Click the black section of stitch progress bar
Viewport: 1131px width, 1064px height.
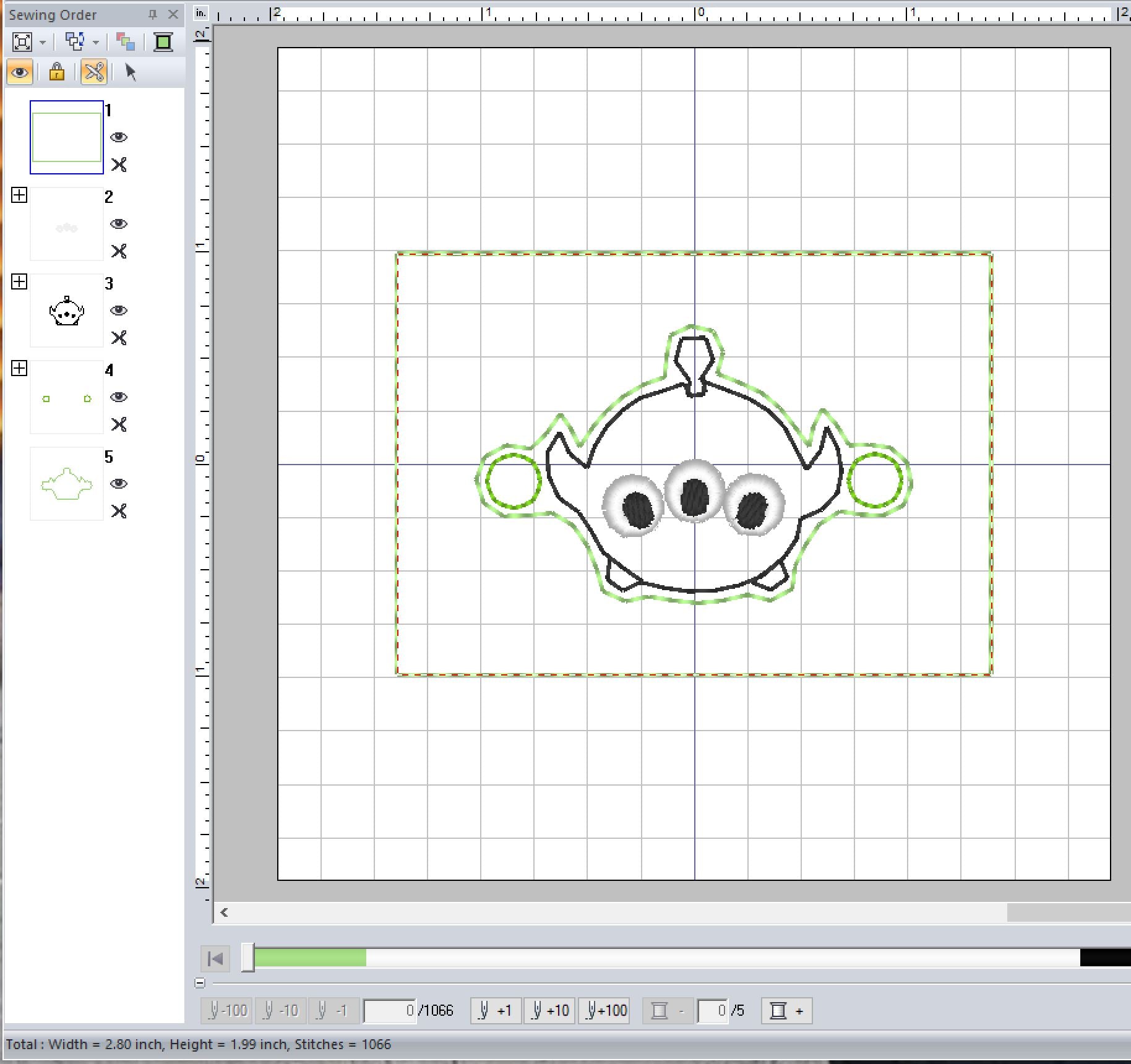[x=1105, y=958]
